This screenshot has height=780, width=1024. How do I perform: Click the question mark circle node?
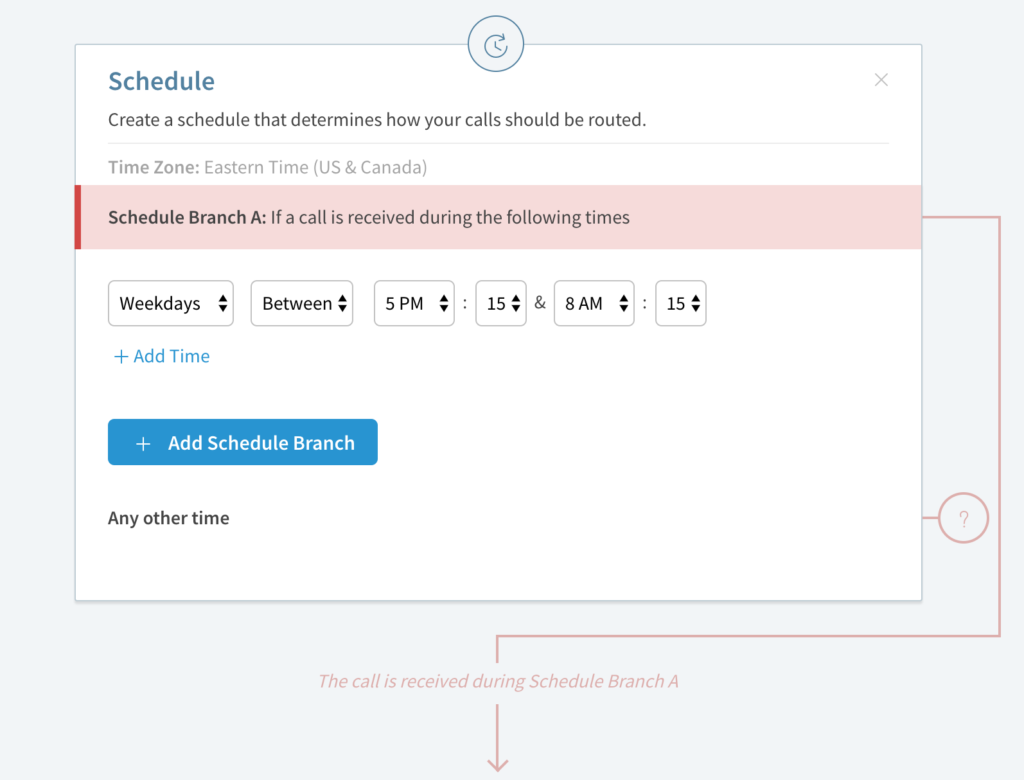(x=963, y=518)
